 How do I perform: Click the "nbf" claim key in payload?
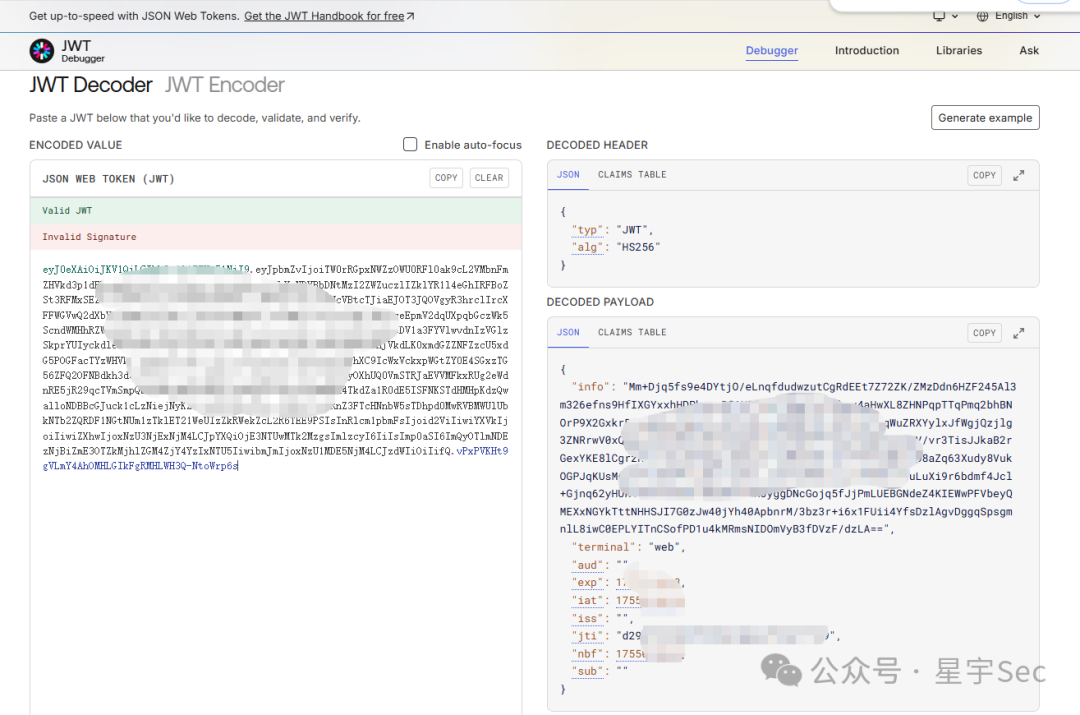[x=590, y=654]
